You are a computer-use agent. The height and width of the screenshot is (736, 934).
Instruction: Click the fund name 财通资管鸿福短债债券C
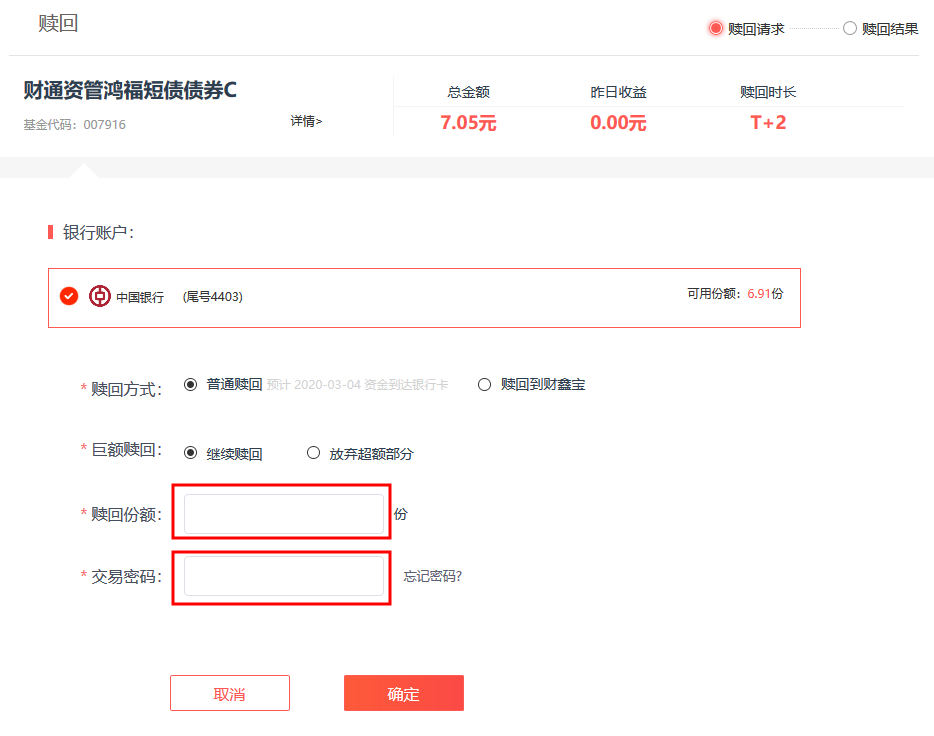[130, 91]
